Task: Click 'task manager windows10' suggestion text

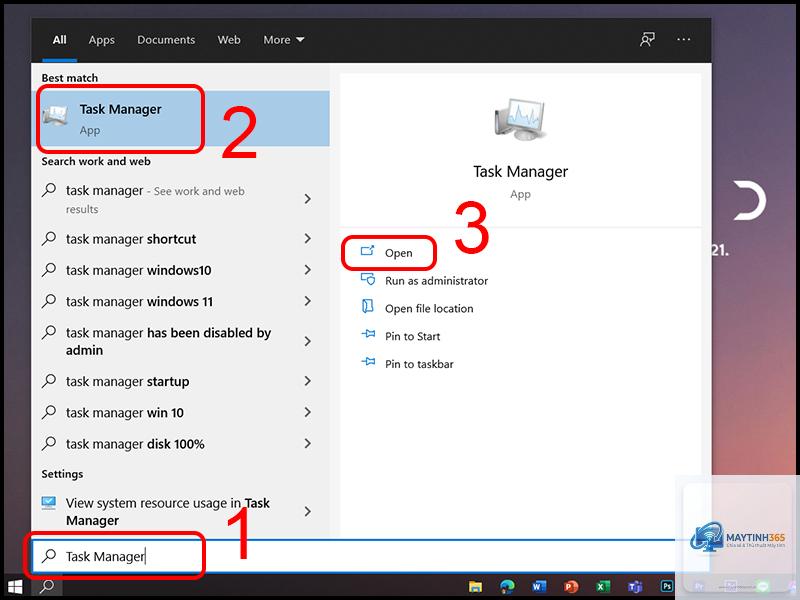Action: click(x=138, y=270)
